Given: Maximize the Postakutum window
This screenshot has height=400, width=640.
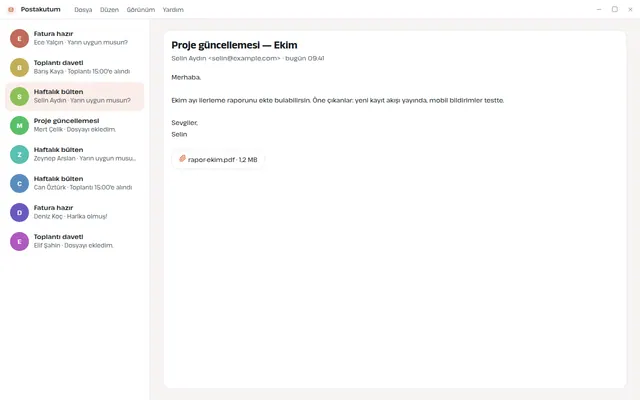Looking at the screenshot, I should pos(614,9).
